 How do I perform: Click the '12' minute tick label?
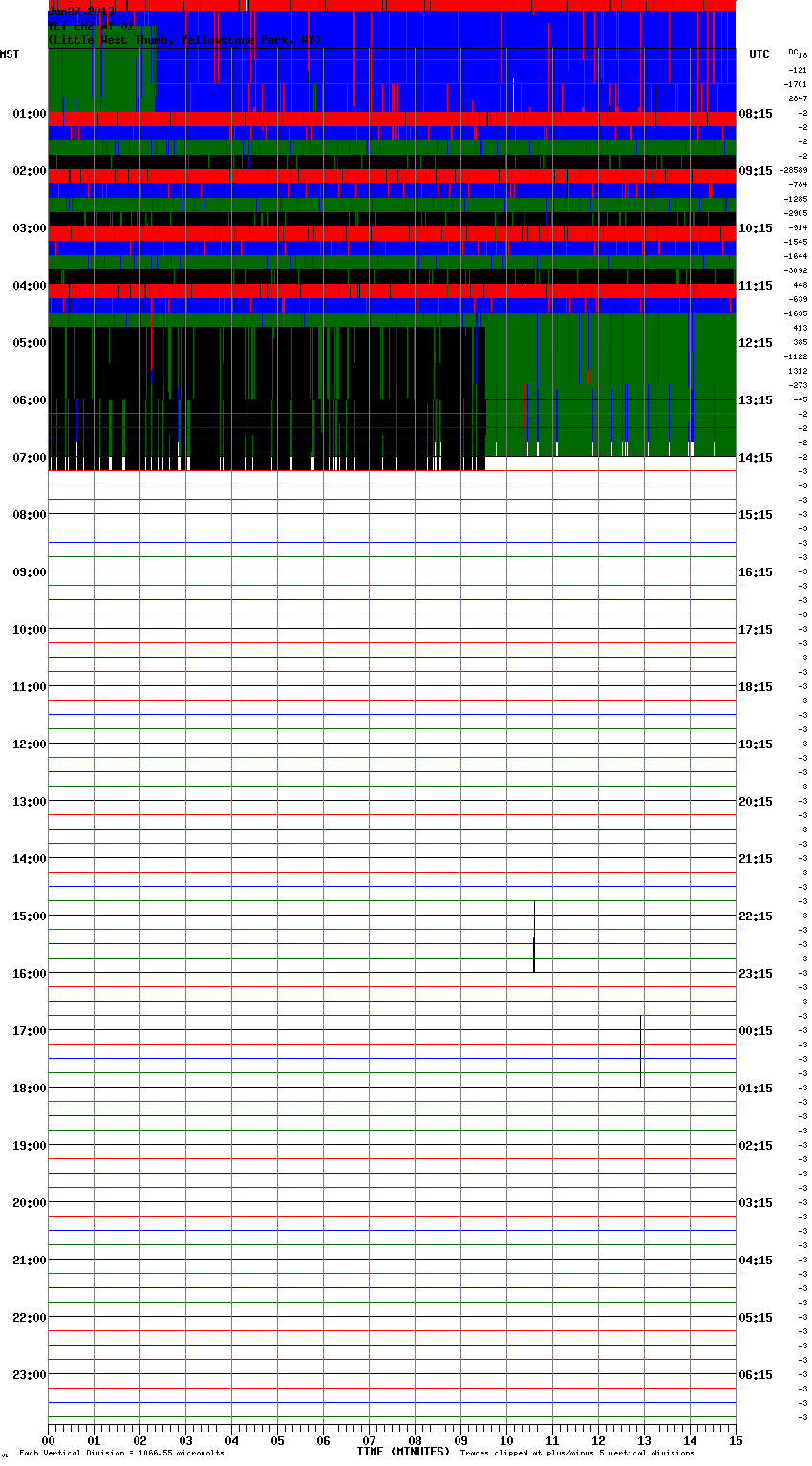coord(598,1440)
